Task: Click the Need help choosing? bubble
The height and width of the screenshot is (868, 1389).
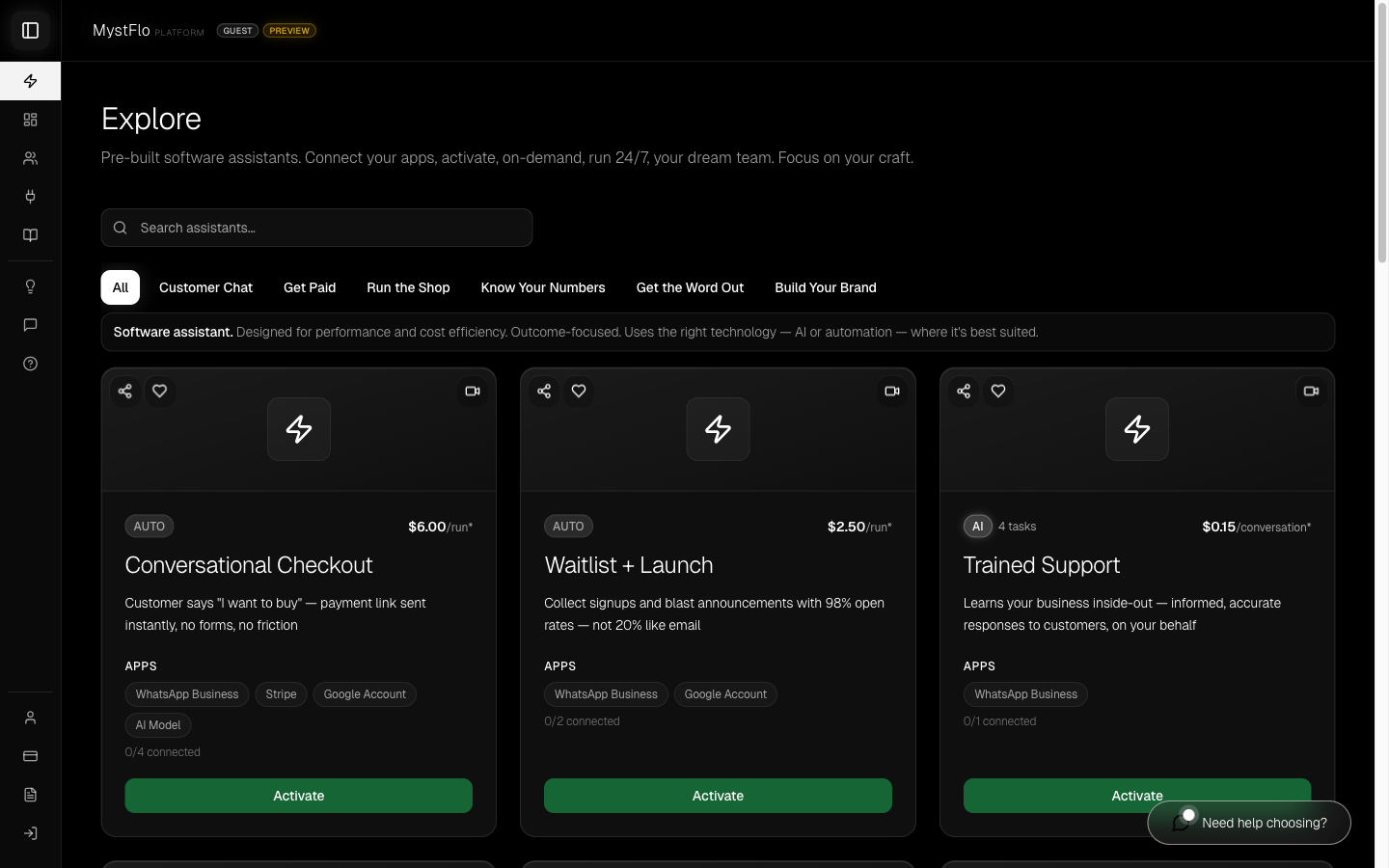Action: (1249, 823)
